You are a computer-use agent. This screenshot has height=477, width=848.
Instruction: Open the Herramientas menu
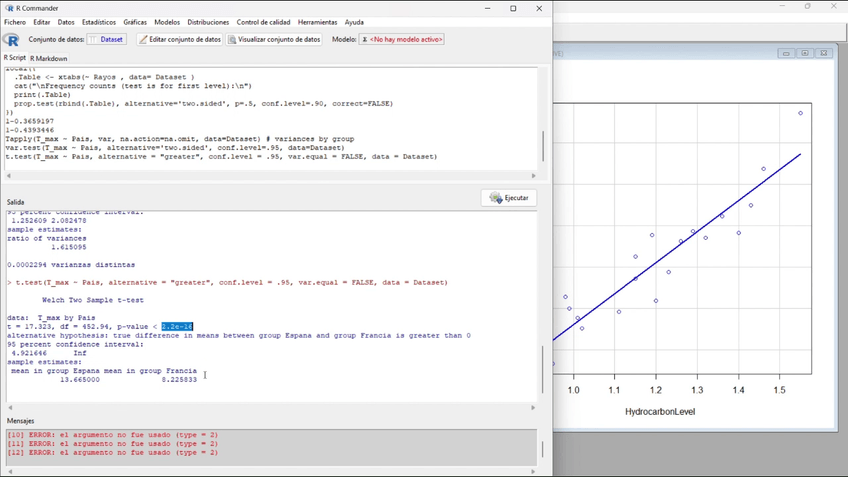(x=317, y=22)
